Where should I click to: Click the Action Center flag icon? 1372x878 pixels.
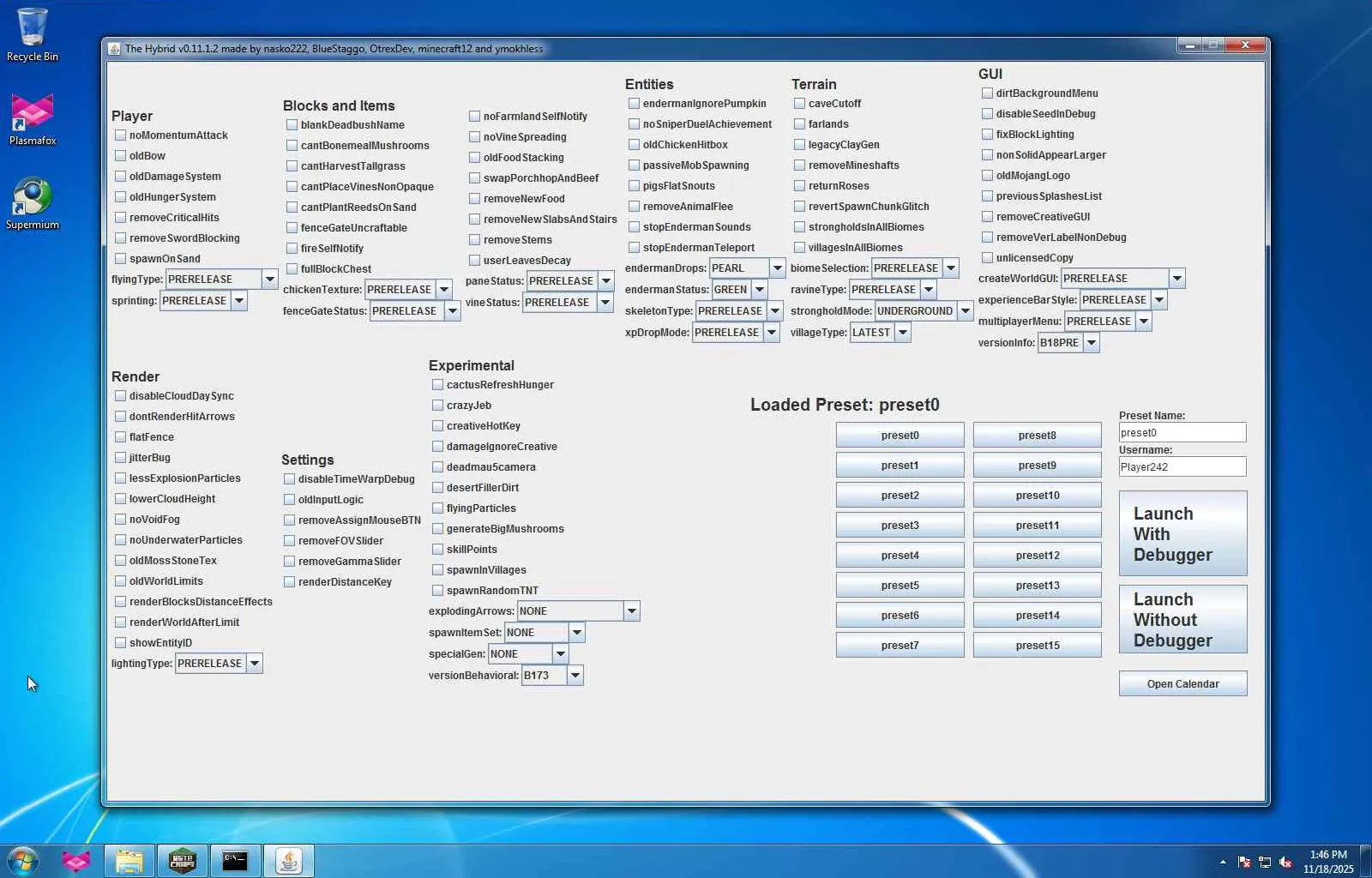(1244, 862)
